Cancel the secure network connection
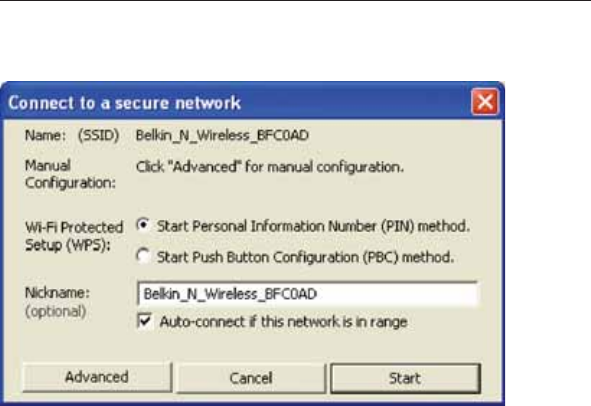The image size is (591, 406). (251, 378)
